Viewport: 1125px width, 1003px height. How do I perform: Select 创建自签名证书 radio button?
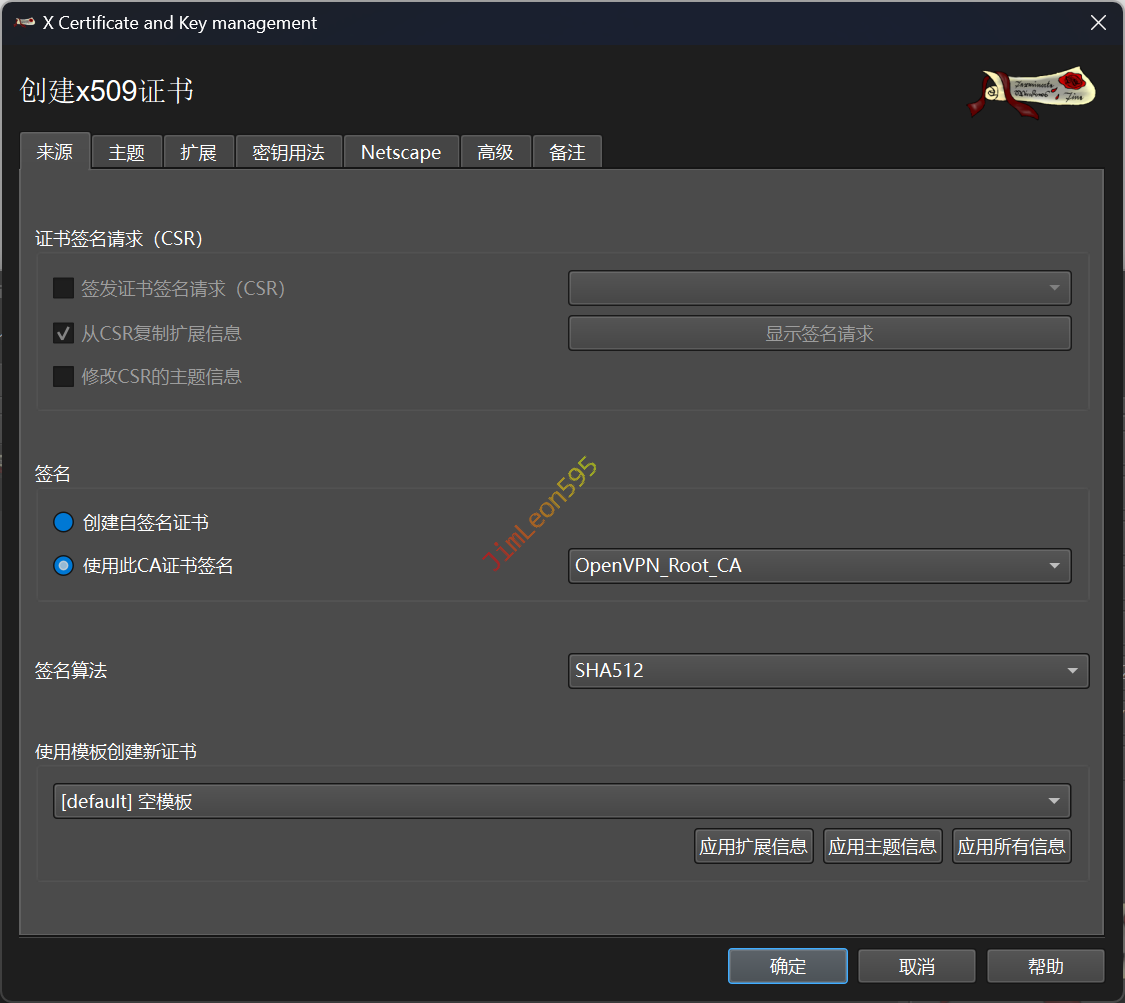coord(64,522)
